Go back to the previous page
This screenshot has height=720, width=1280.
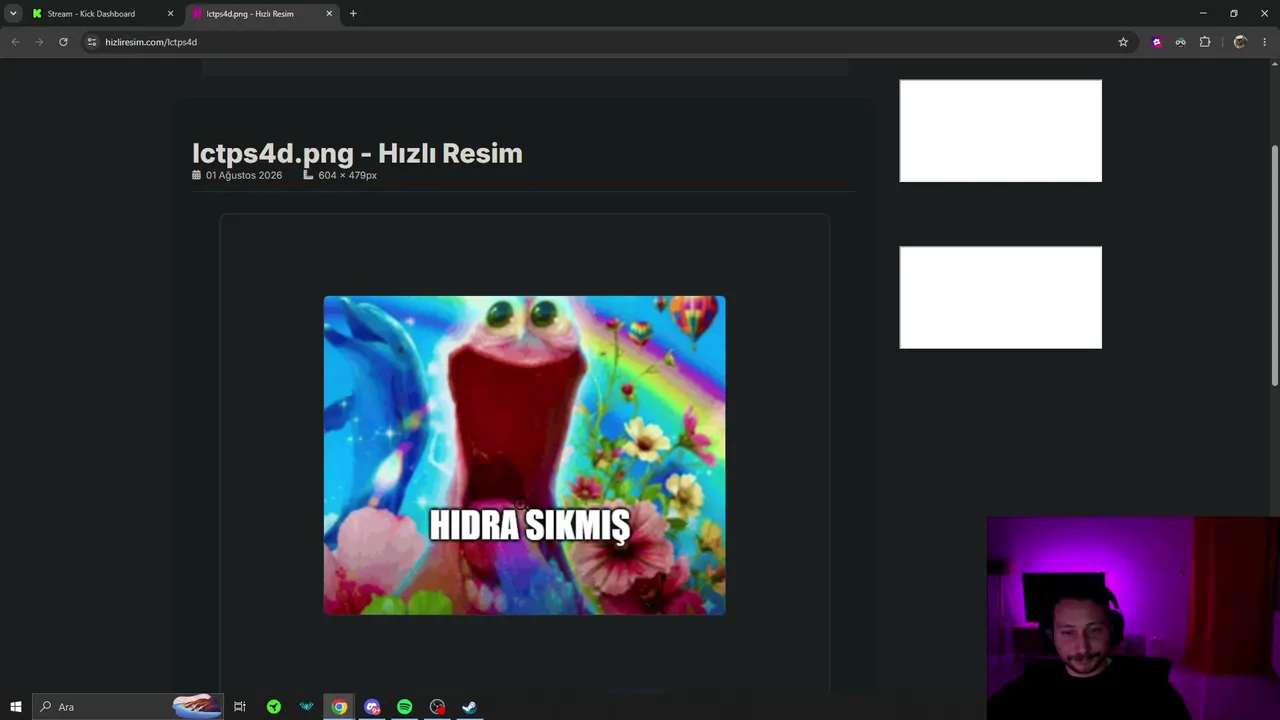click(x=15, y=42)
